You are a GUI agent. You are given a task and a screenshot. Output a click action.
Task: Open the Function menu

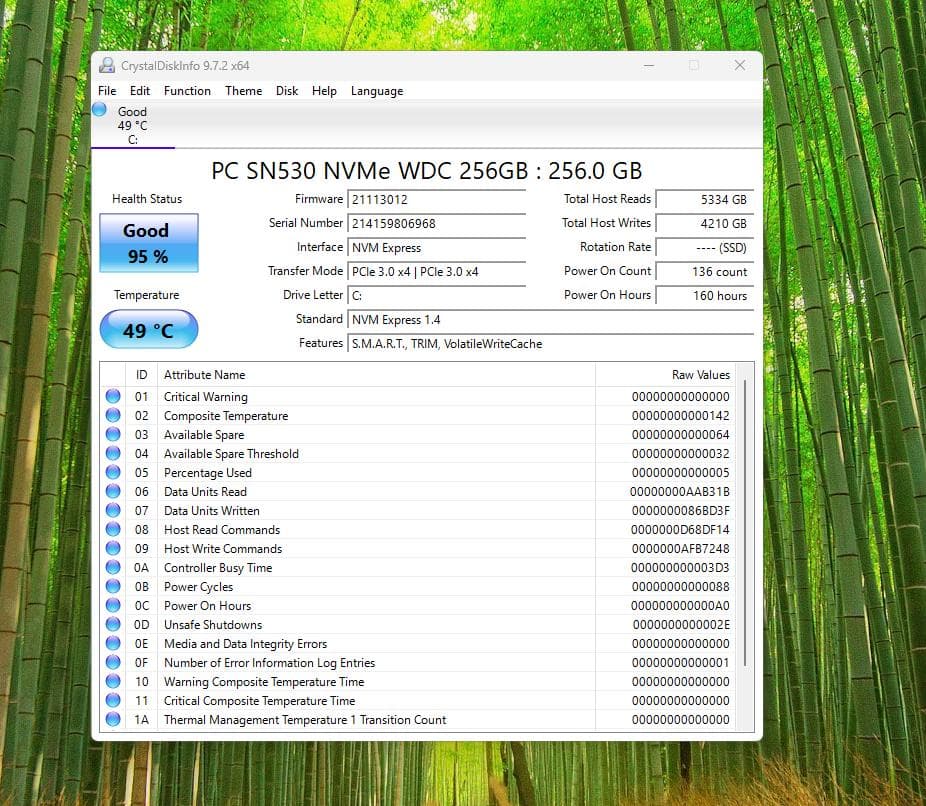tap(187, 91)
